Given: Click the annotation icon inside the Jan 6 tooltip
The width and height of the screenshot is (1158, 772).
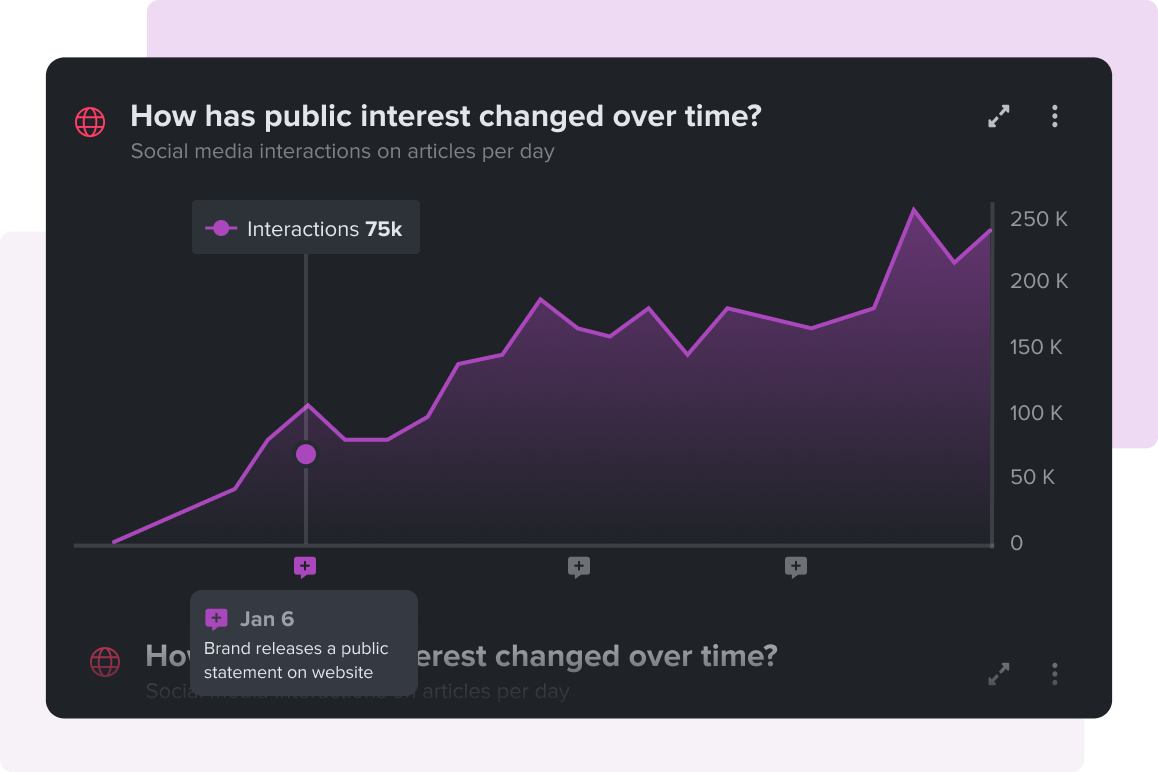Looking at the screenshot, I should pos(216,619).
